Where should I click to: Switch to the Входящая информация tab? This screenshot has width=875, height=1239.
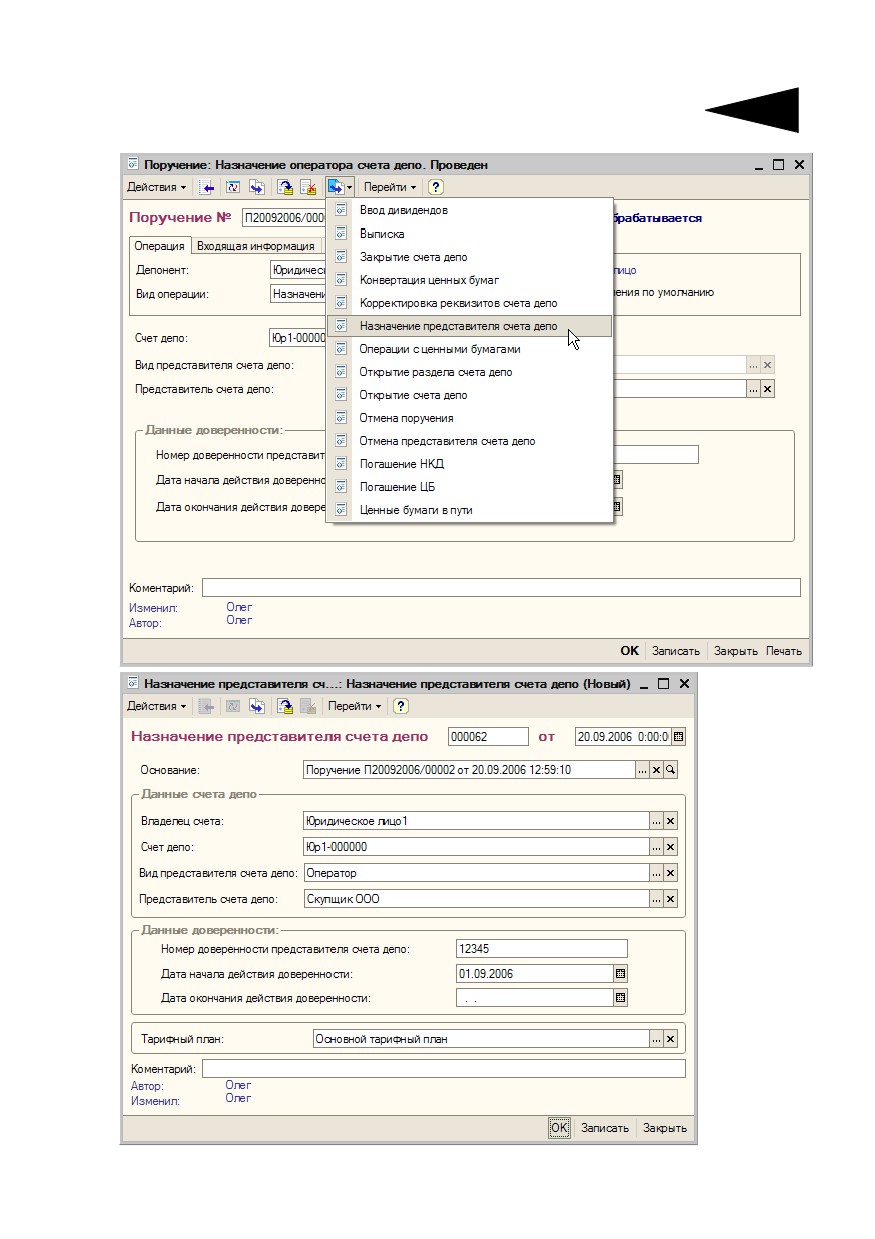pyautogui.click(x=255, y=246)
